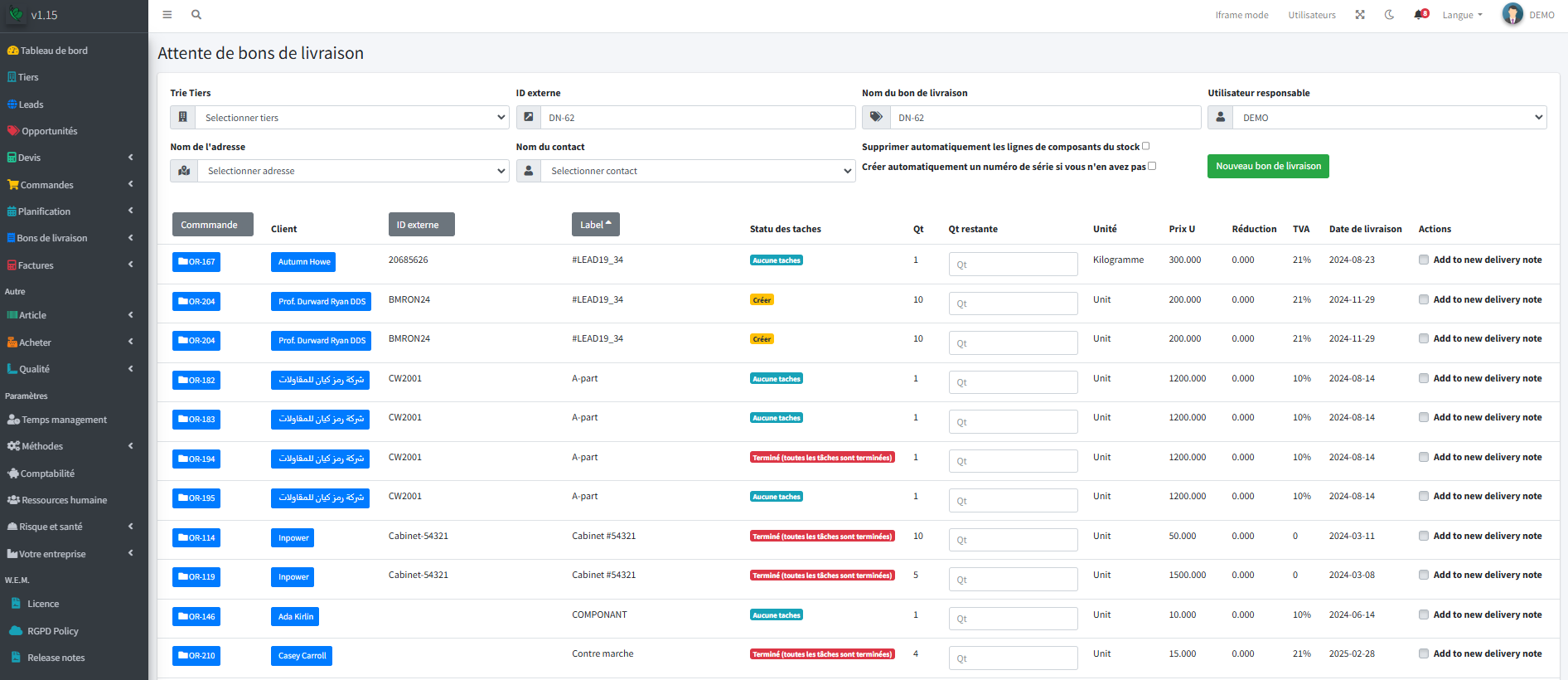Viewport: 1568px width, 680px height.
Task: Click the hamburger menu icon
Action: [167, 15]
